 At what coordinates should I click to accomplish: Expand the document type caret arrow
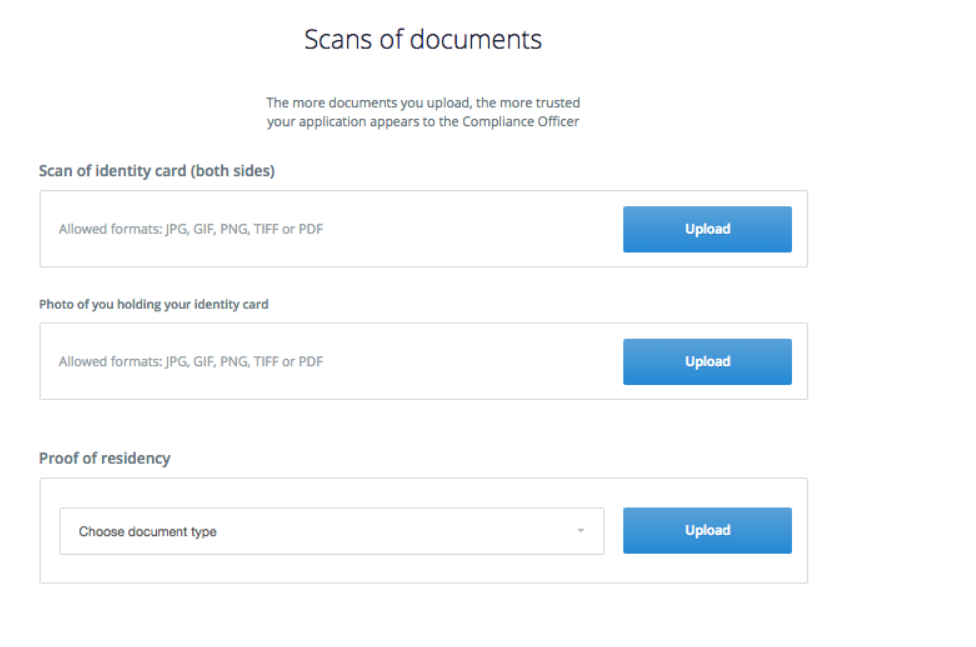tap(581, 531)
